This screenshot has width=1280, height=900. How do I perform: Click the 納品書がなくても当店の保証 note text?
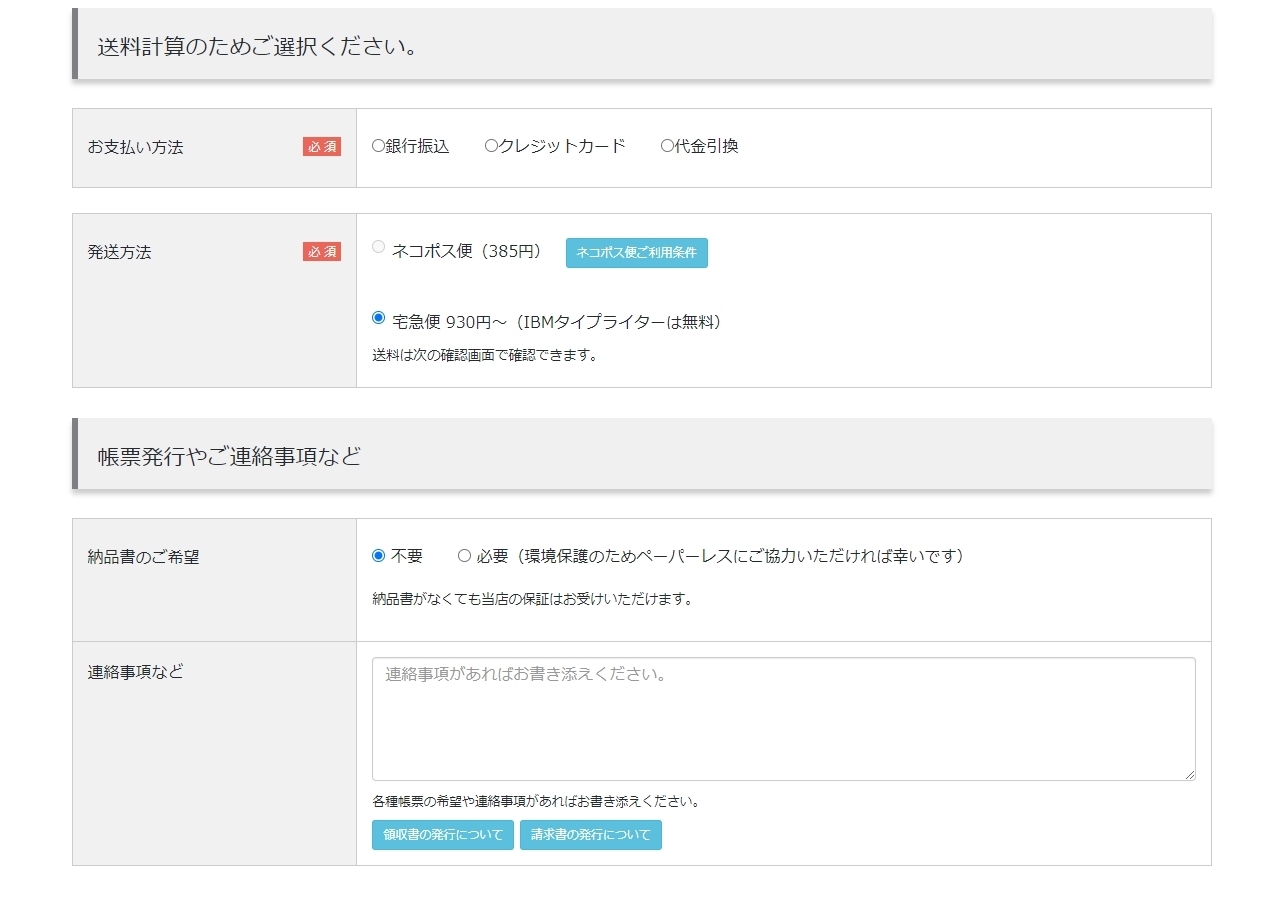pos(532,600)
